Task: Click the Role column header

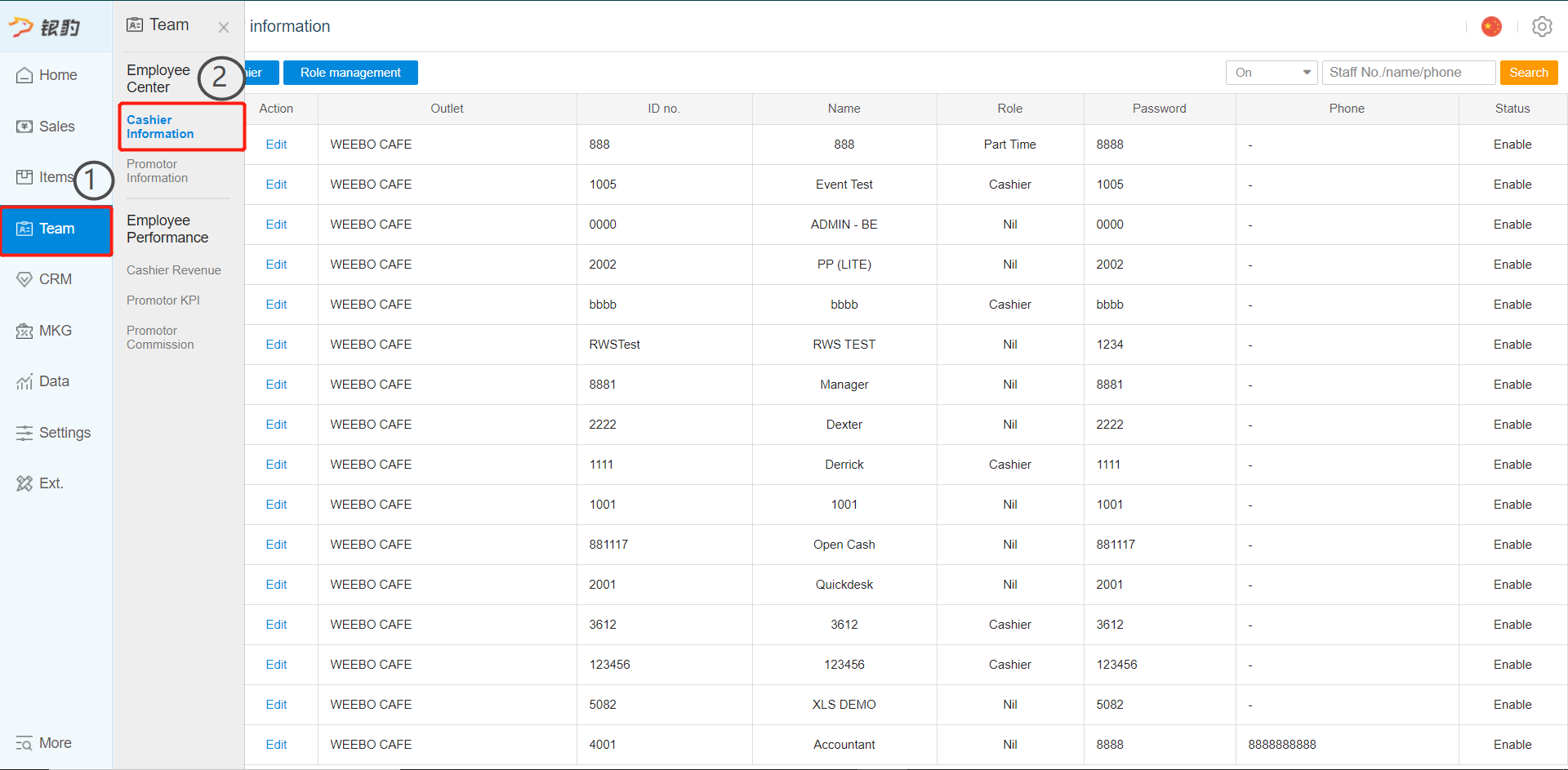Action: (1009, 109)
